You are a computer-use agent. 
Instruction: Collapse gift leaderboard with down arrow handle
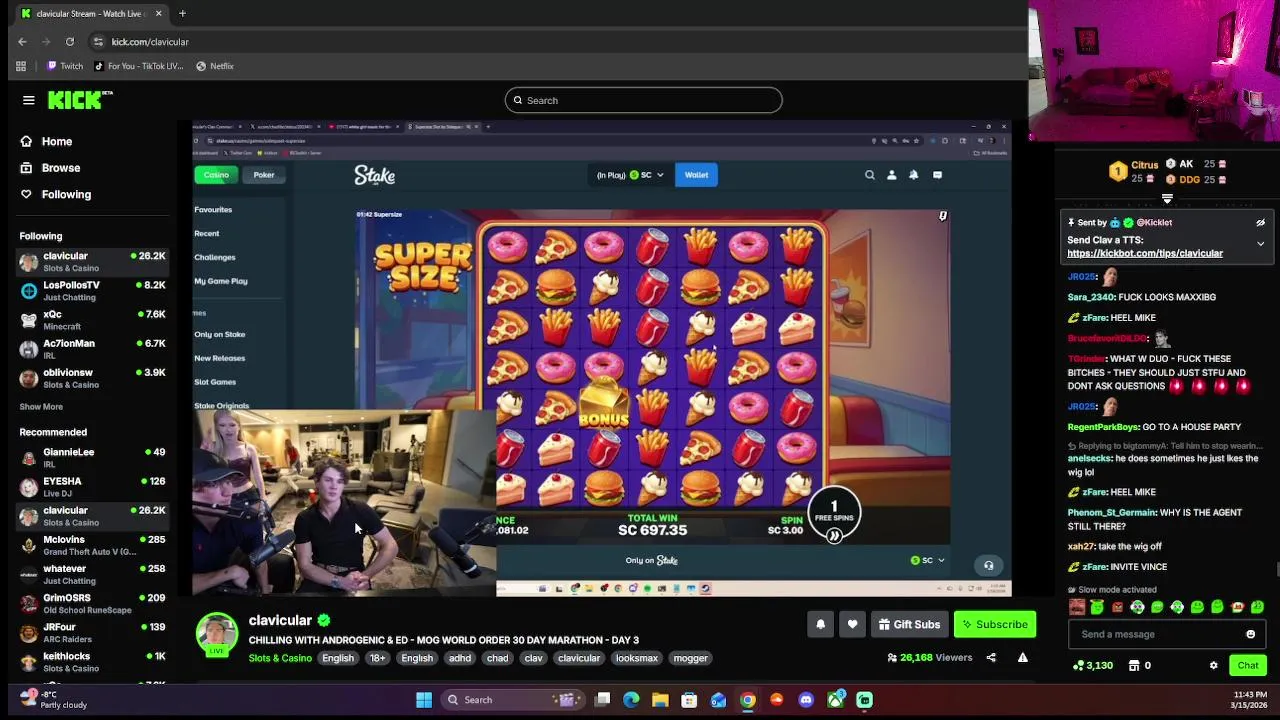1167,199
